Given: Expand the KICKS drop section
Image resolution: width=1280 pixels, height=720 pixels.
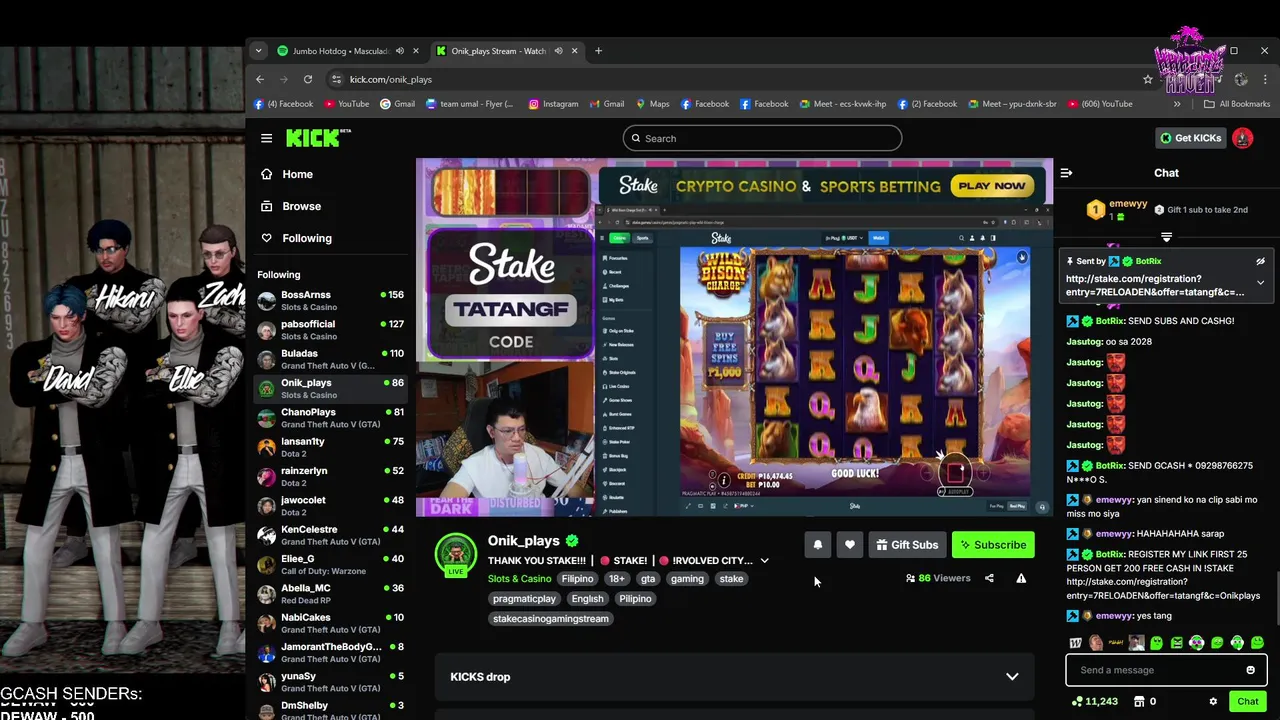Looking at the screenshot, I should [x=1012, y=677].
